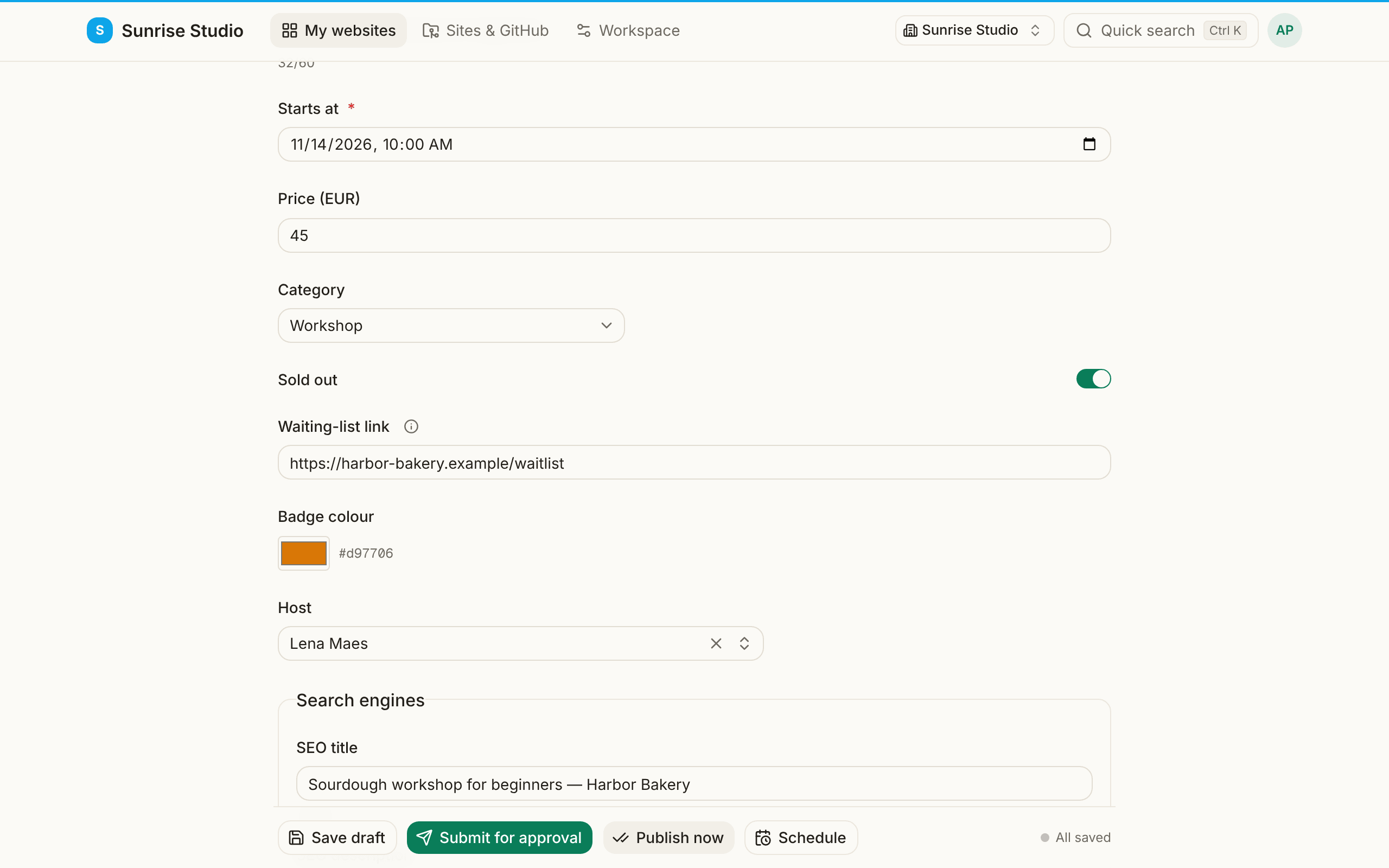Open the calendar picker in Starts at

click(1089, 144)
